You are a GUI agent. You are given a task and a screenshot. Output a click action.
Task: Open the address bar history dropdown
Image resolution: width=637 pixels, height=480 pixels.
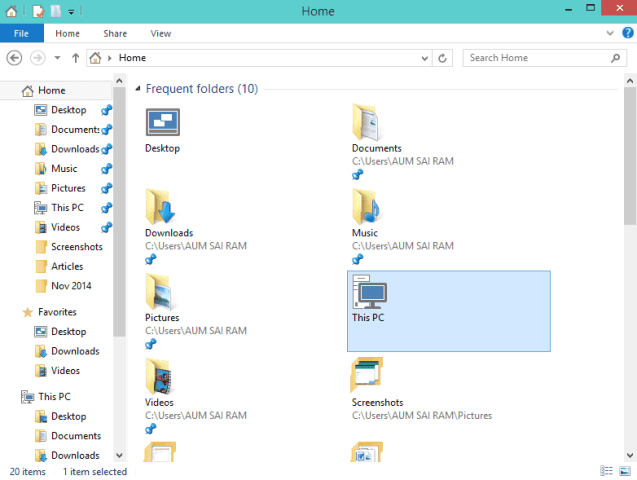click(x=425, y=58)
